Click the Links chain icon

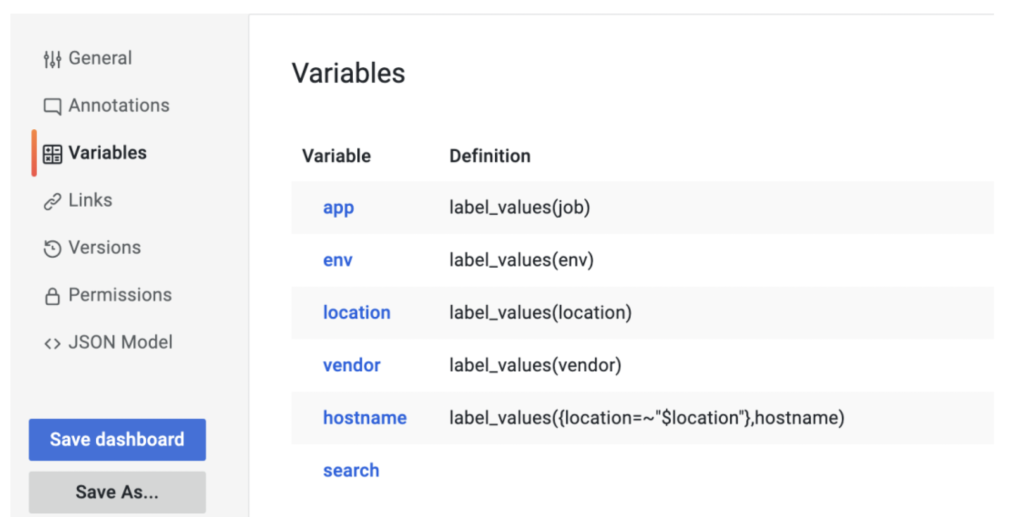[52, 201]
